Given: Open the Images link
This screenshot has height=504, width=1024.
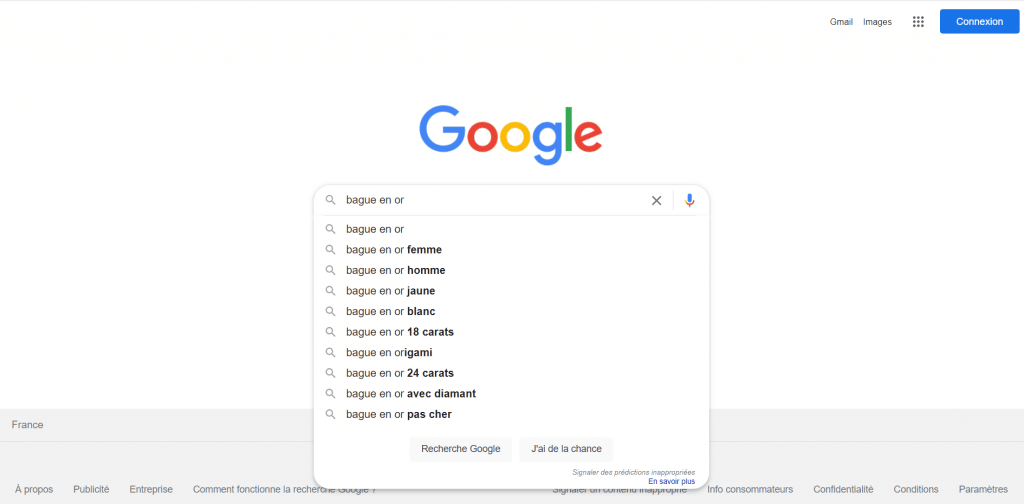Looking at the screenshot, I should click(877, 22).
